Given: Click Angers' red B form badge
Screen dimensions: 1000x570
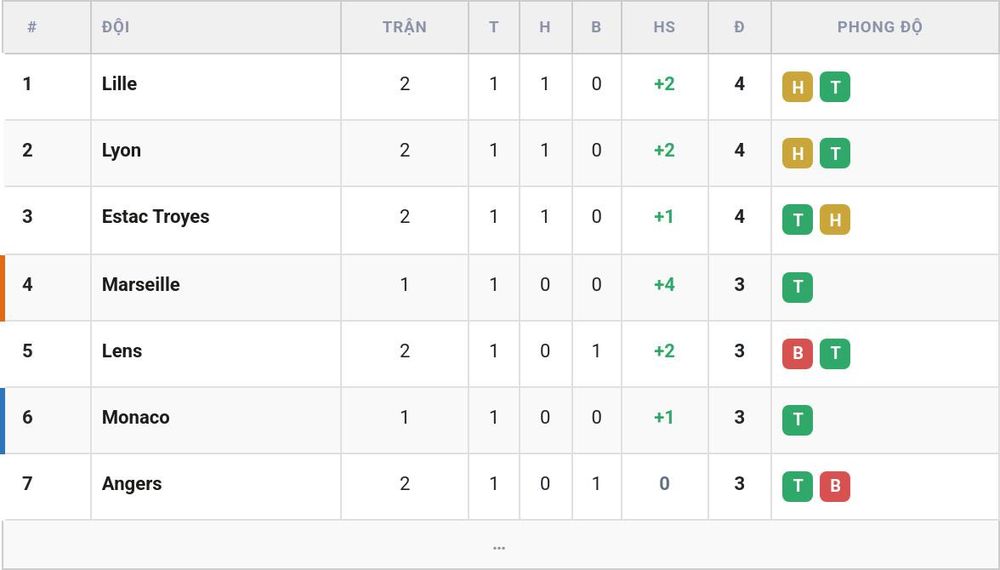Looking at the screenshot, I should (835, 486).
